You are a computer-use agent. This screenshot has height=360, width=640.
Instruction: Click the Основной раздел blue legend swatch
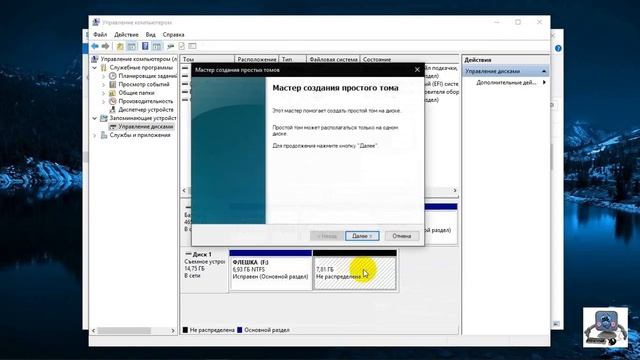[x=240, y=330]
